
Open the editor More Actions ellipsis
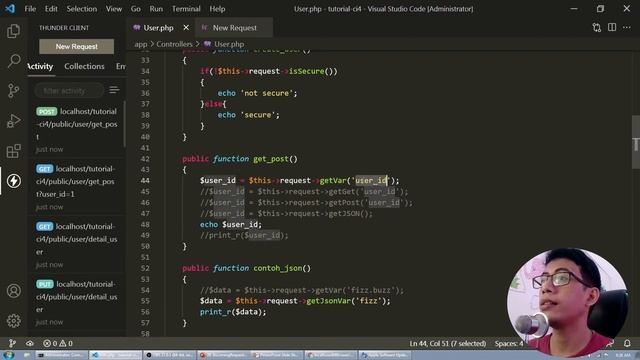coord(627,27)
